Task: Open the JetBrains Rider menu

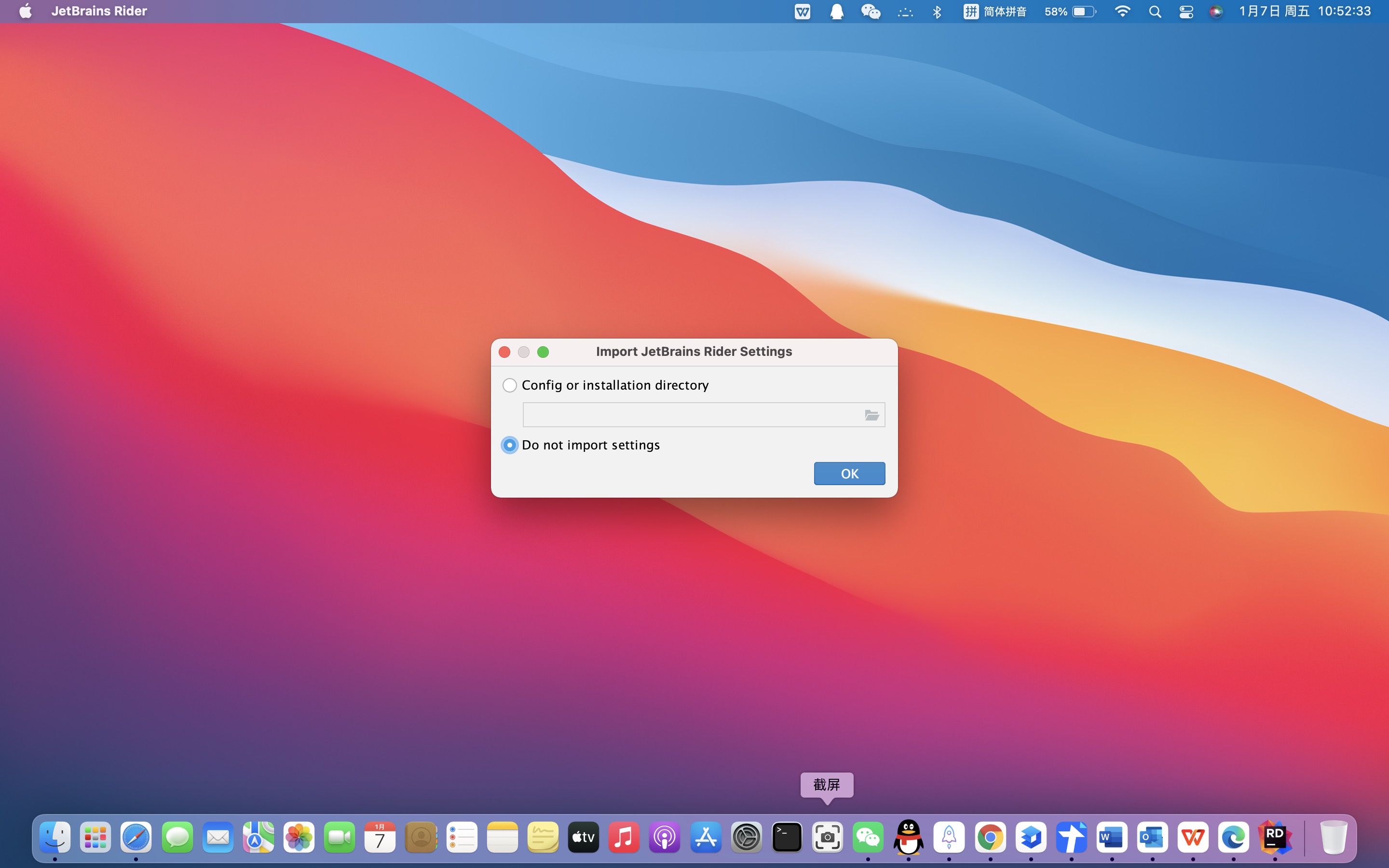Action: pyautogui.click(x=99, y=11)
